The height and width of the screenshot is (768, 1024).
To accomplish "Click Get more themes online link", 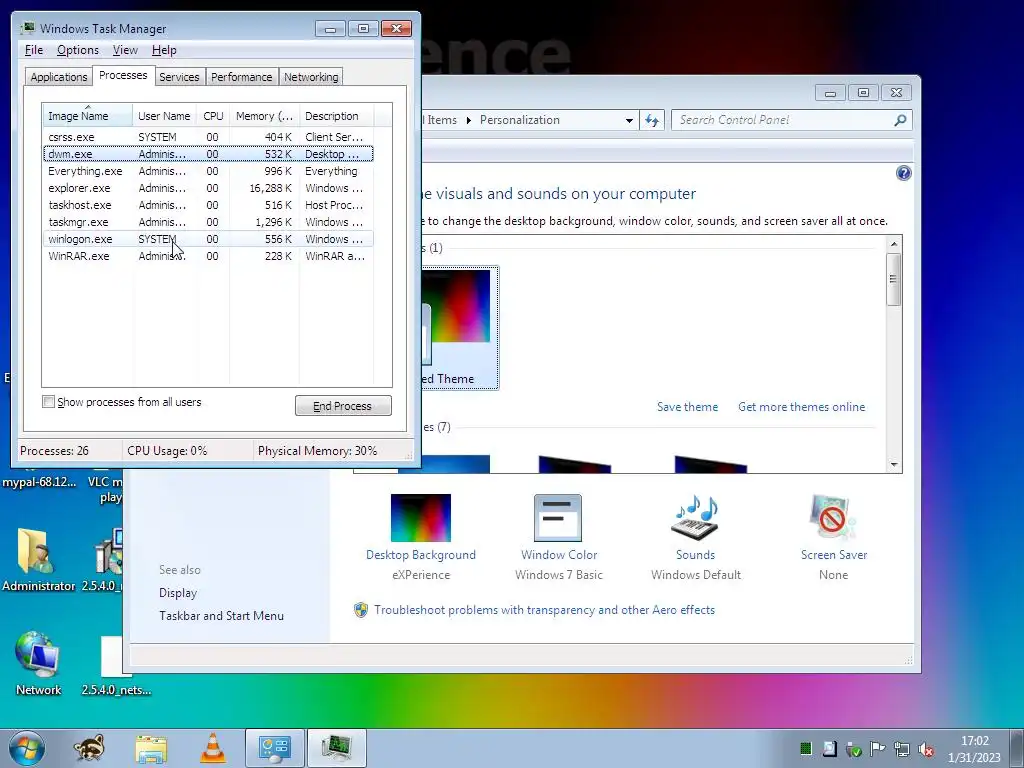I will [801, 407].
